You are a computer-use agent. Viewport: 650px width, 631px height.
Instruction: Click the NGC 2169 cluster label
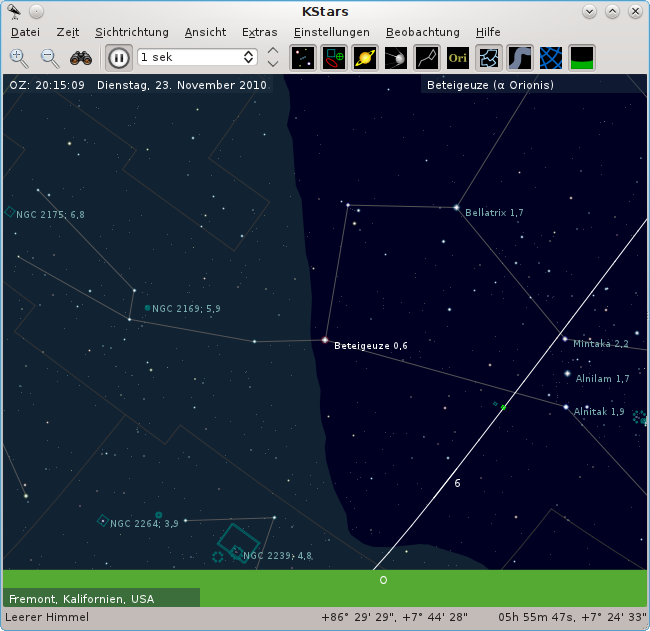click(185, 309)
